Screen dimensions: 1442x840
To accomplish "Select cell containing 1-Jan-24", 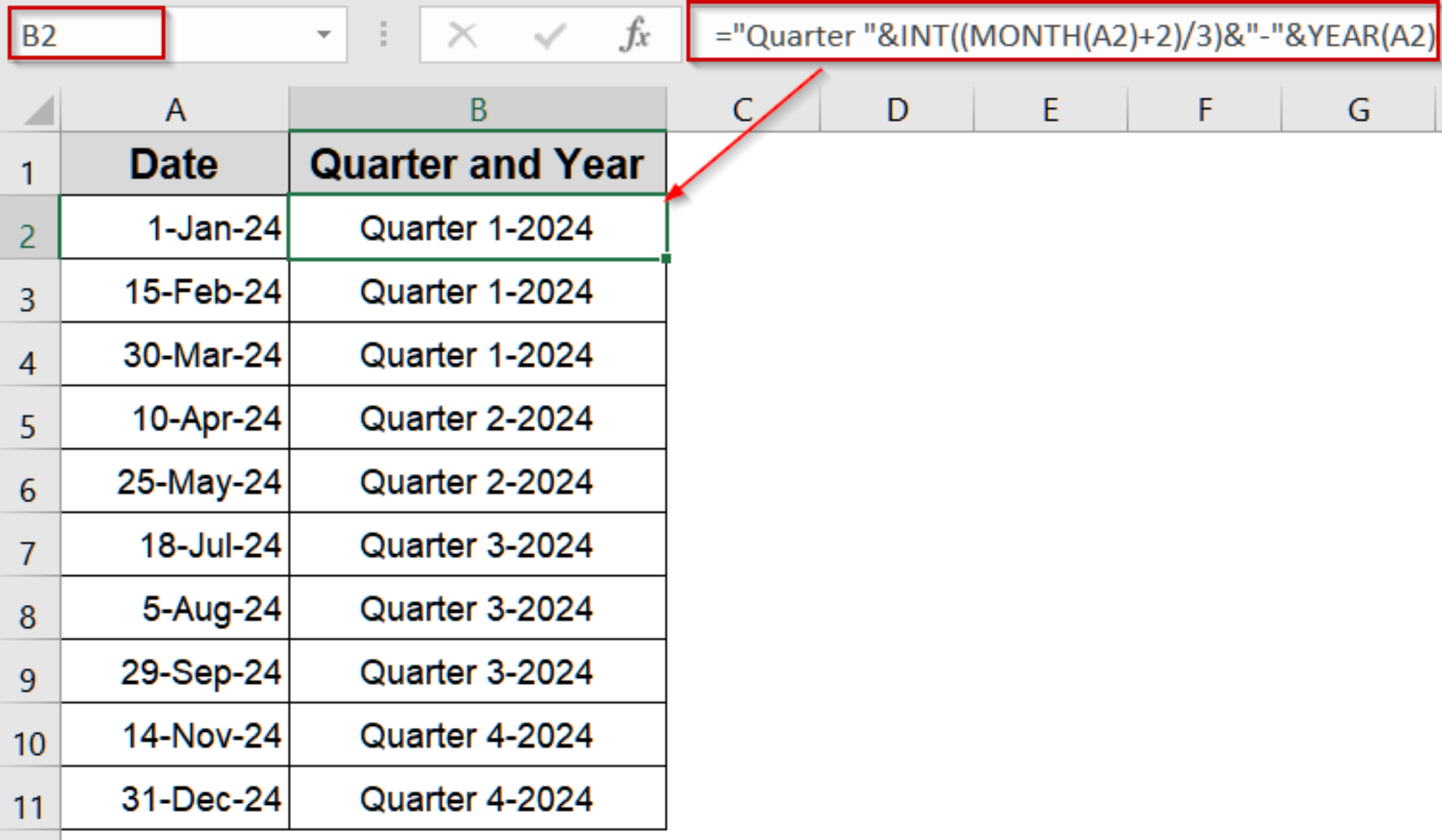I will 174,228.
